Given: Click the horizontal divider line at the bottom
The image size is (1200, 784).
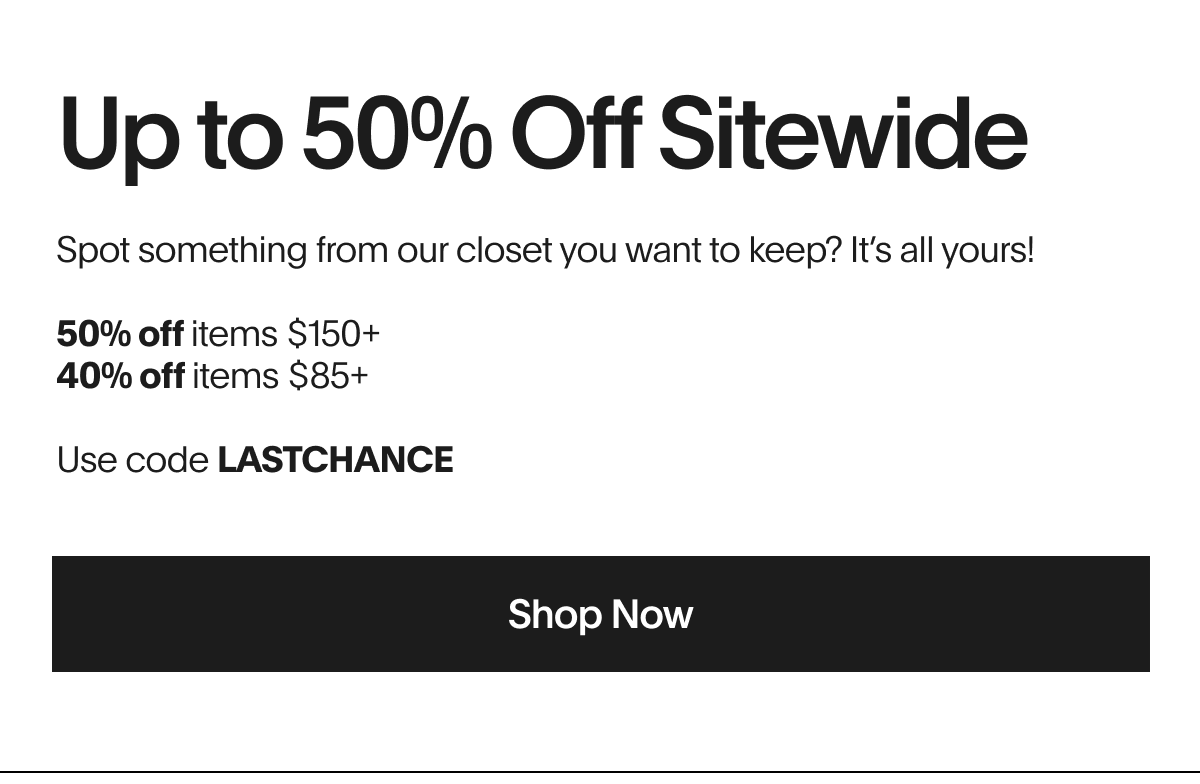Looking at the screenshot, I should coord(600,772).
